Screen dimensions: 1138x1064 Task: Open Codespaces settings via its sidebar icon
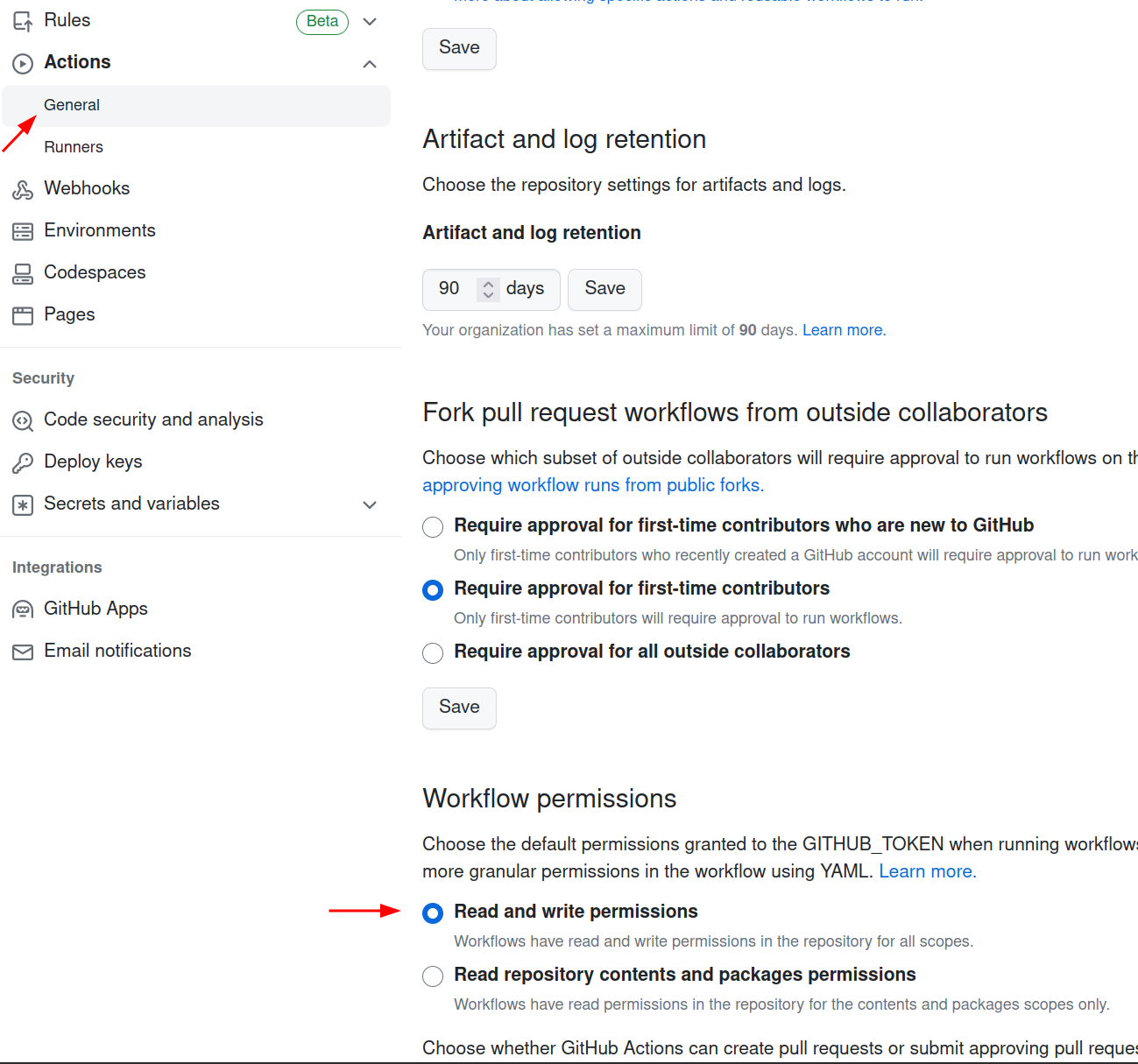[22, 272]
